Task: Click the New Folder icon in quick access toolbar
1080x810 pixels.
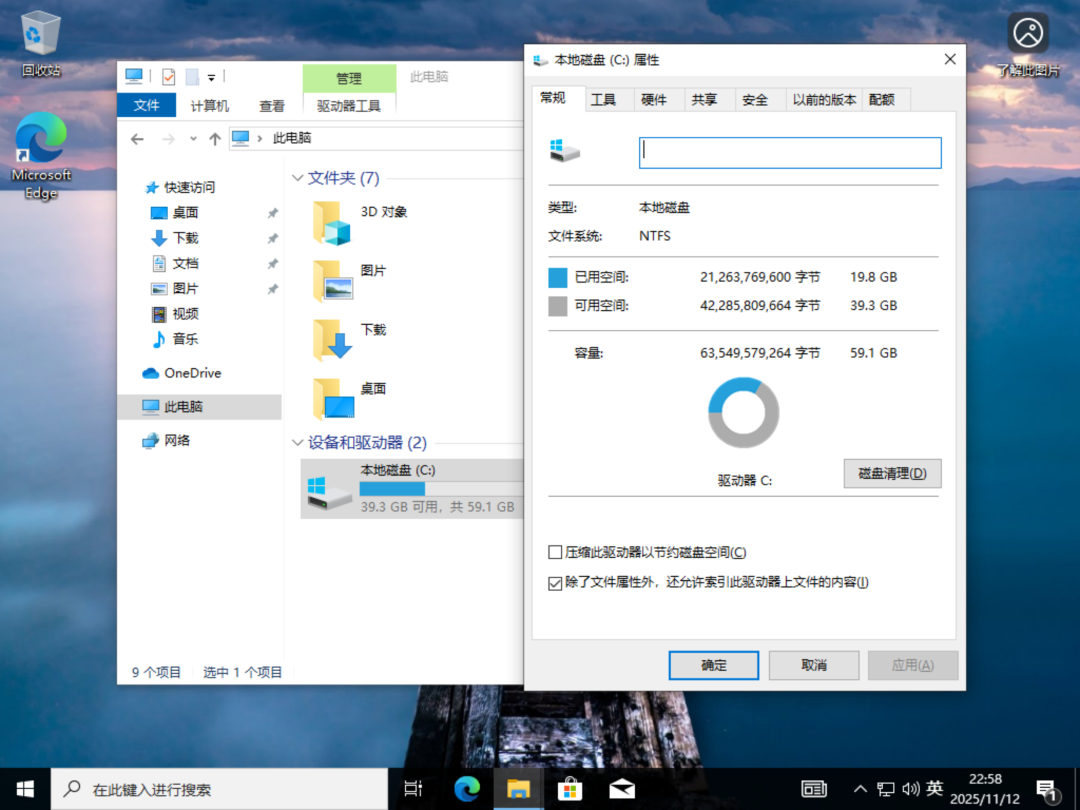Action: click(192, 76)
